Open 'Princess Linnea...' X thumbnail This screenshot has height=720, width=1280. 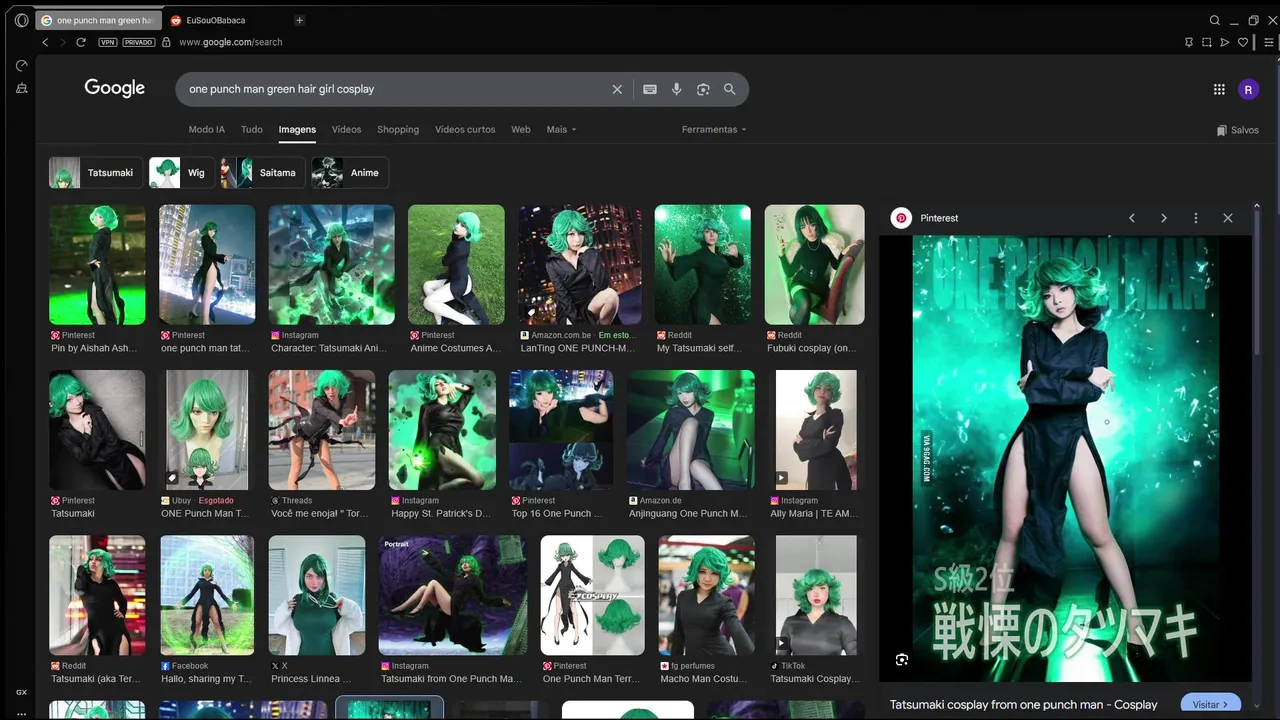tap(317, 595)
